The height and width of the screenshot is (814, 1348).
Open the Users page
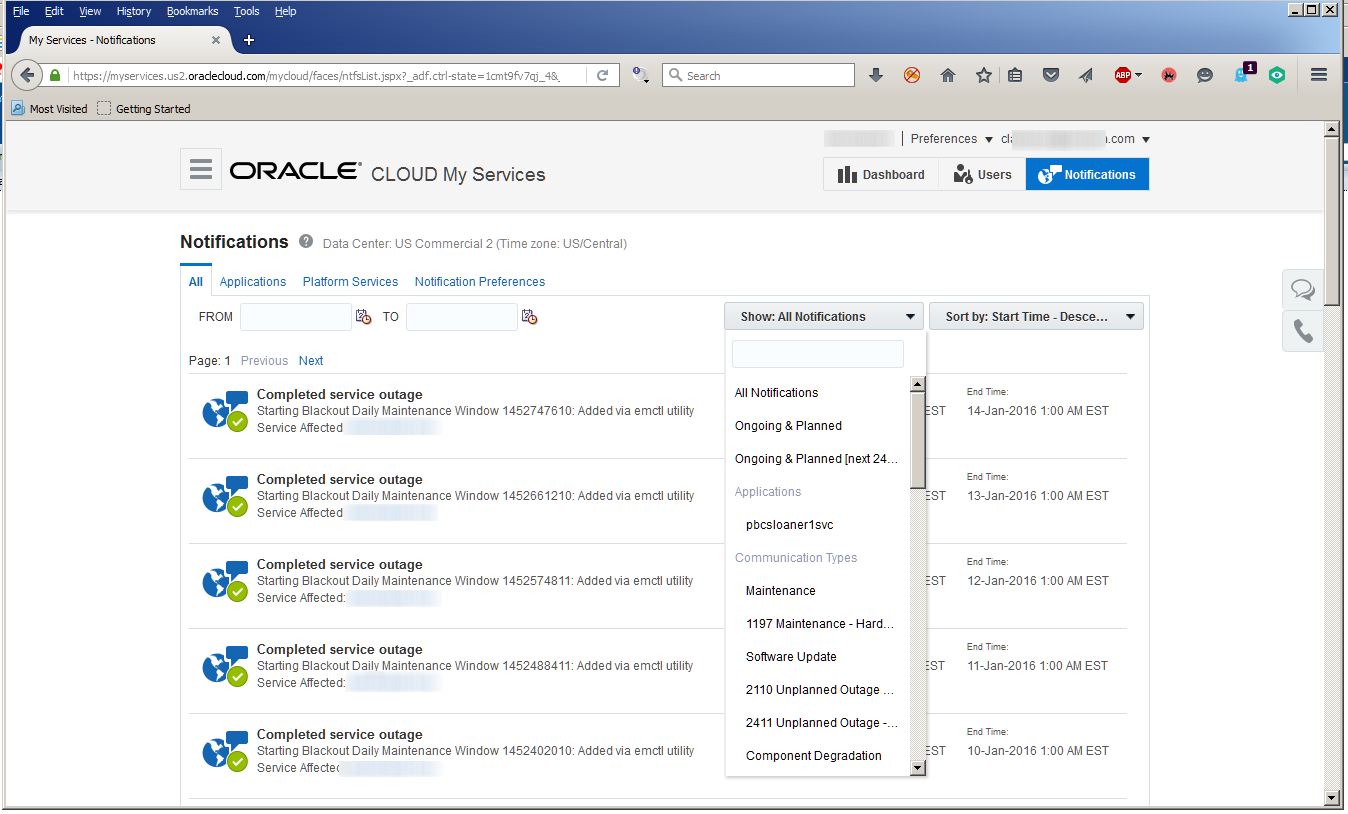[x=982, y=174]
